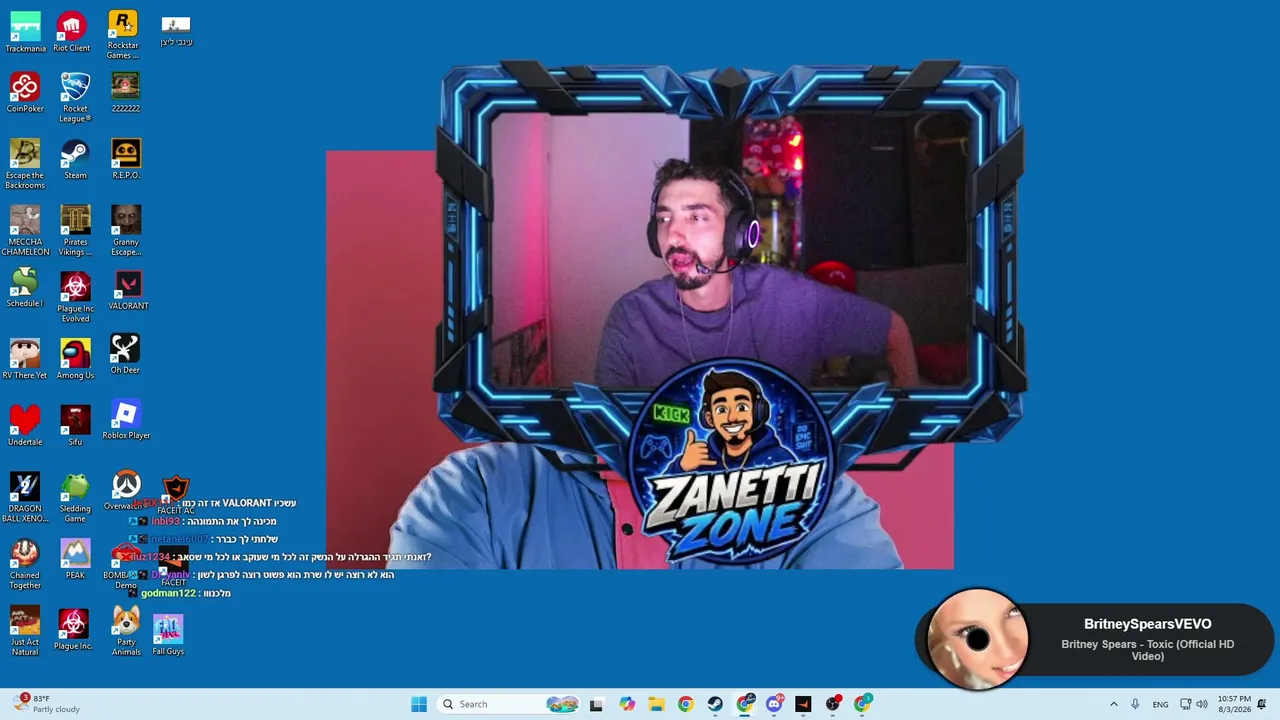
Task: Switch the ENG input language indicator
Action: 1160,704
